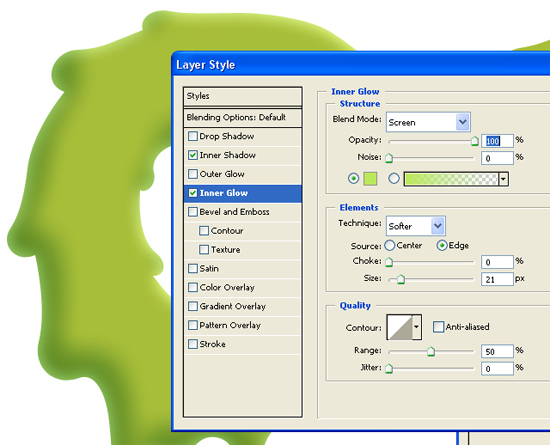The image size is (550, 445).
Task: Select the gradient glow radio button
Action: 394,178
